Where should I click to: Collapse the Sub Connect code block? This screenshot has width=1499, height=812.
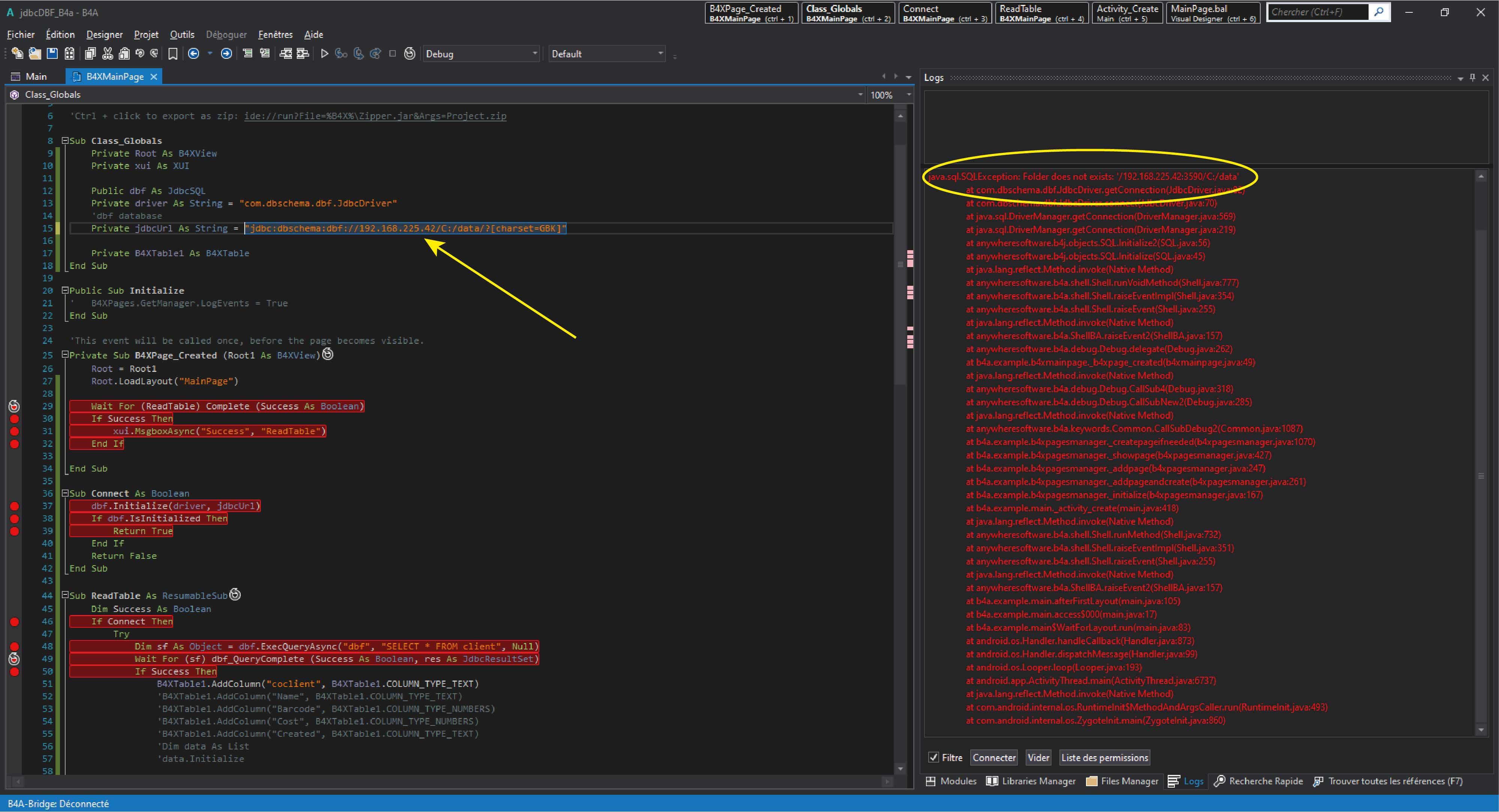tap(65, 493)
